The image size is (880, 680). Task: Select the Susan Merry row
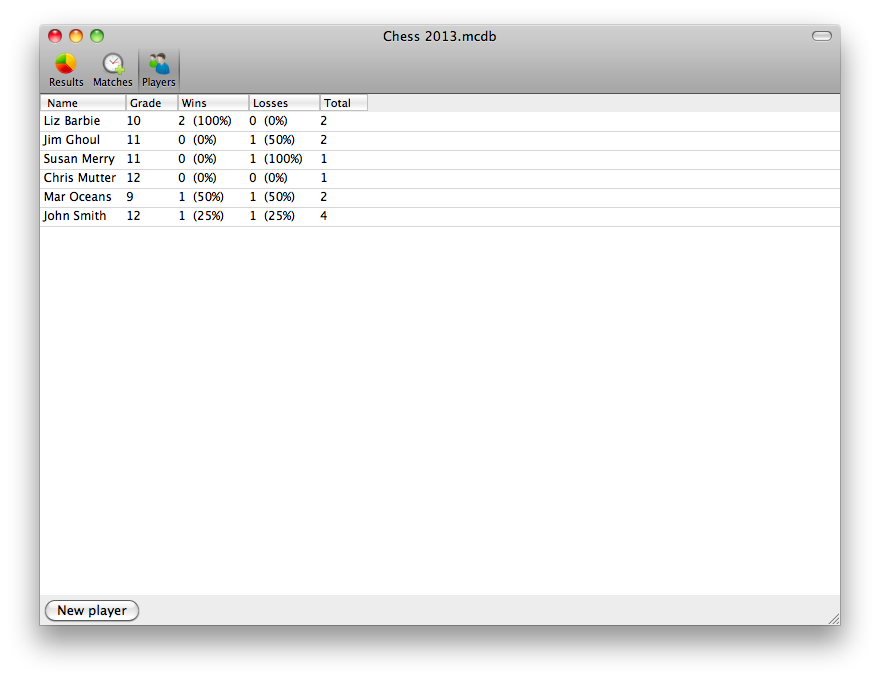(x=440, y=159)
